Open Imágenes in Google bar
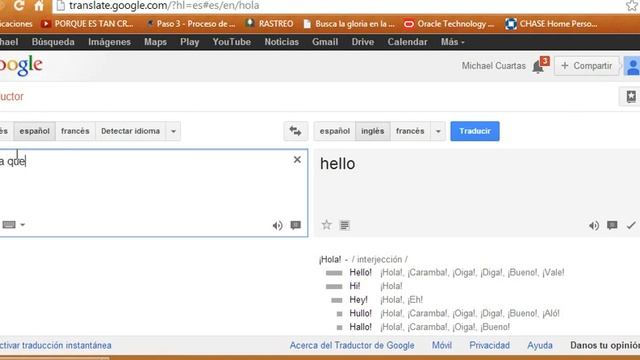The image size is (640, 360). 109,42
